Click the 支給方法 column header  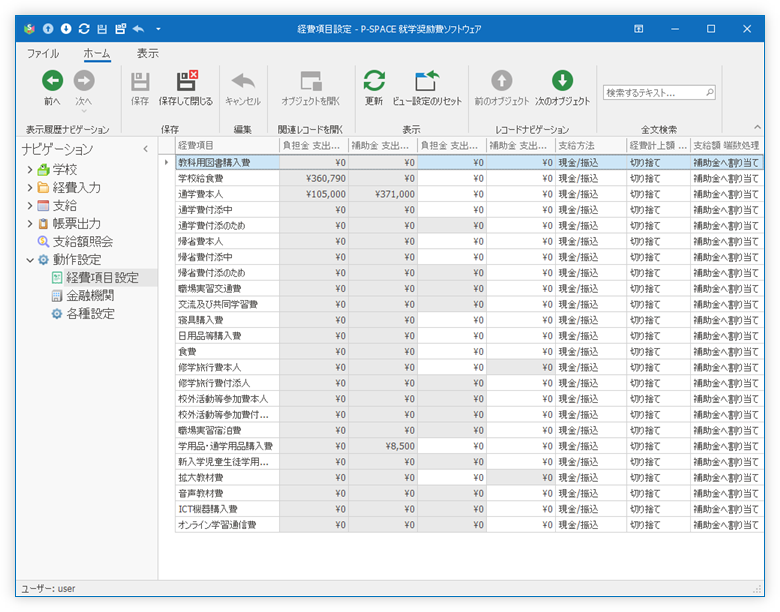[x=591, y=145]
